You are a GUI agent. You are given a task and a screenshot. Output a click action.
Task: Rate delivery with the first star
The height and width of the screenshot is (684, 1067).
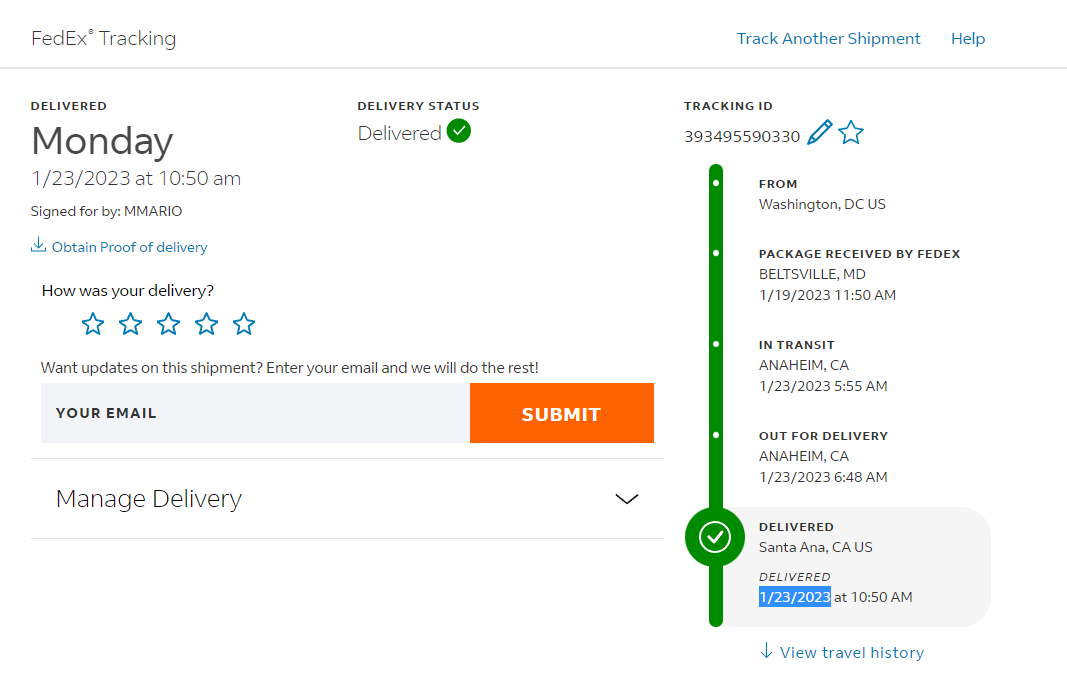(x=93, y=324)
